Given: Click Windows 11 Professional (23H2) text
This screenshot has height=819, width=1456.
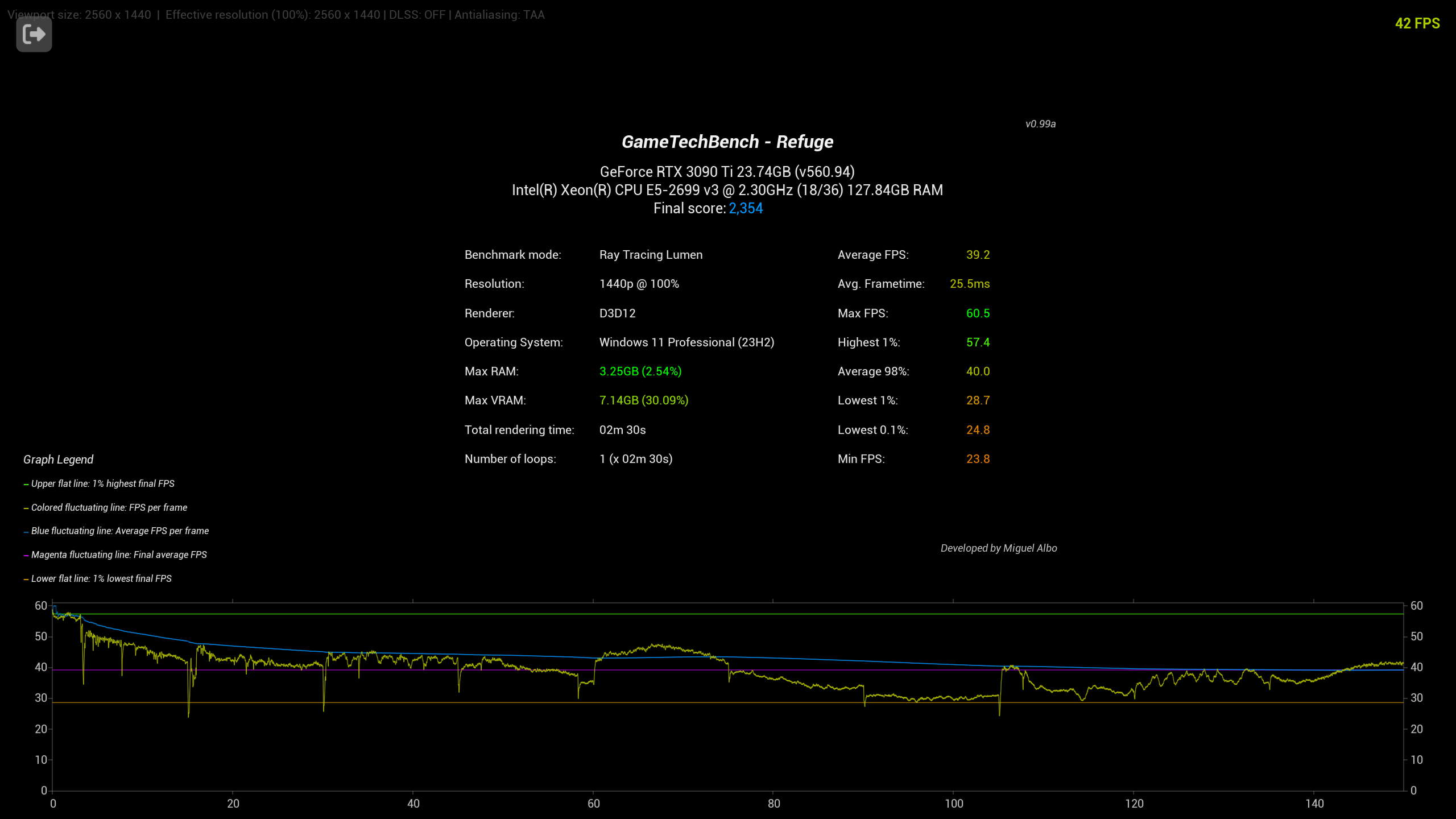Looking at the screenshot, I should click(x=686, y=342).
